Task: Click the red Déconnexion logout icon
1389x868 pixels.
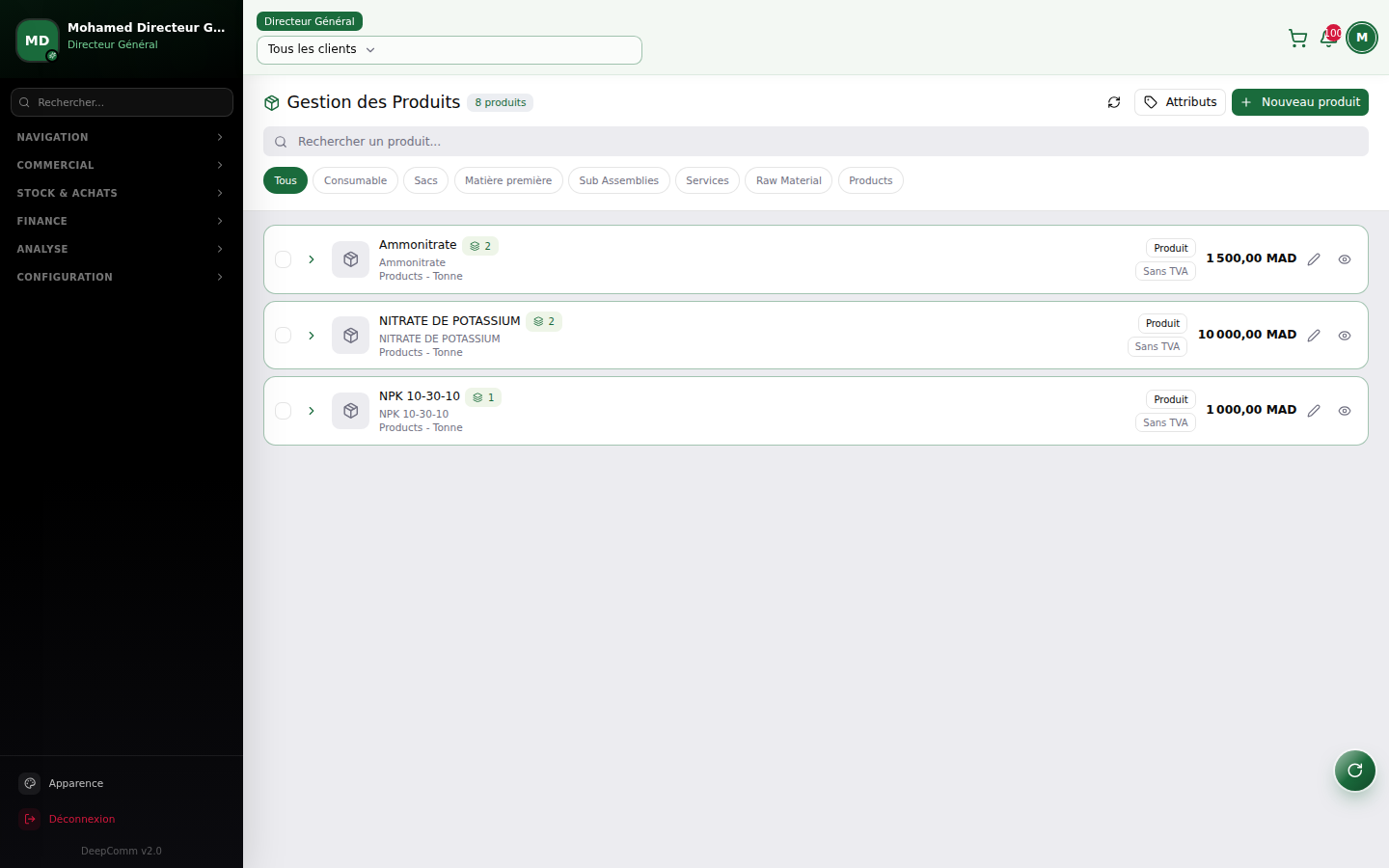Action: pos(30,819)
